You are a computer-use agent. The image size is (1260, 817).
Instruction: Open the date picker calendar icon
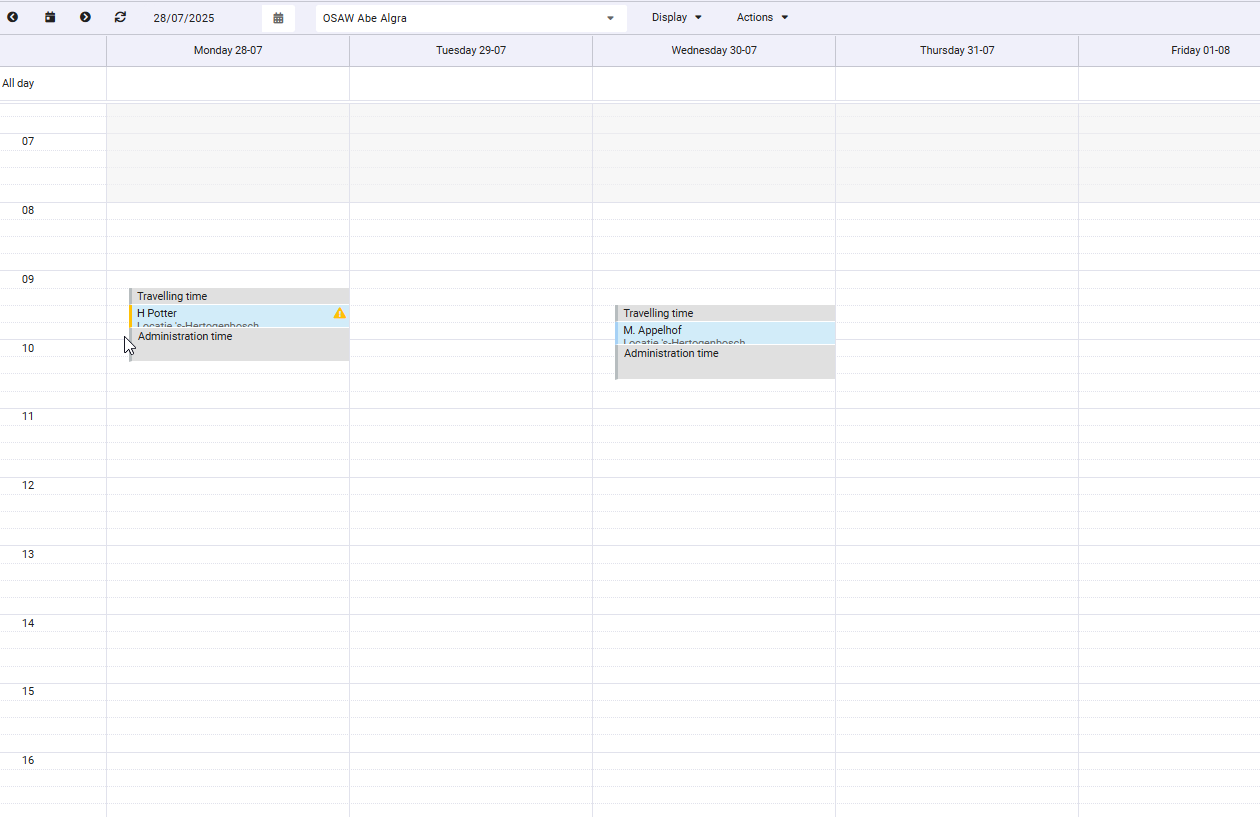(x=278, y=18)
